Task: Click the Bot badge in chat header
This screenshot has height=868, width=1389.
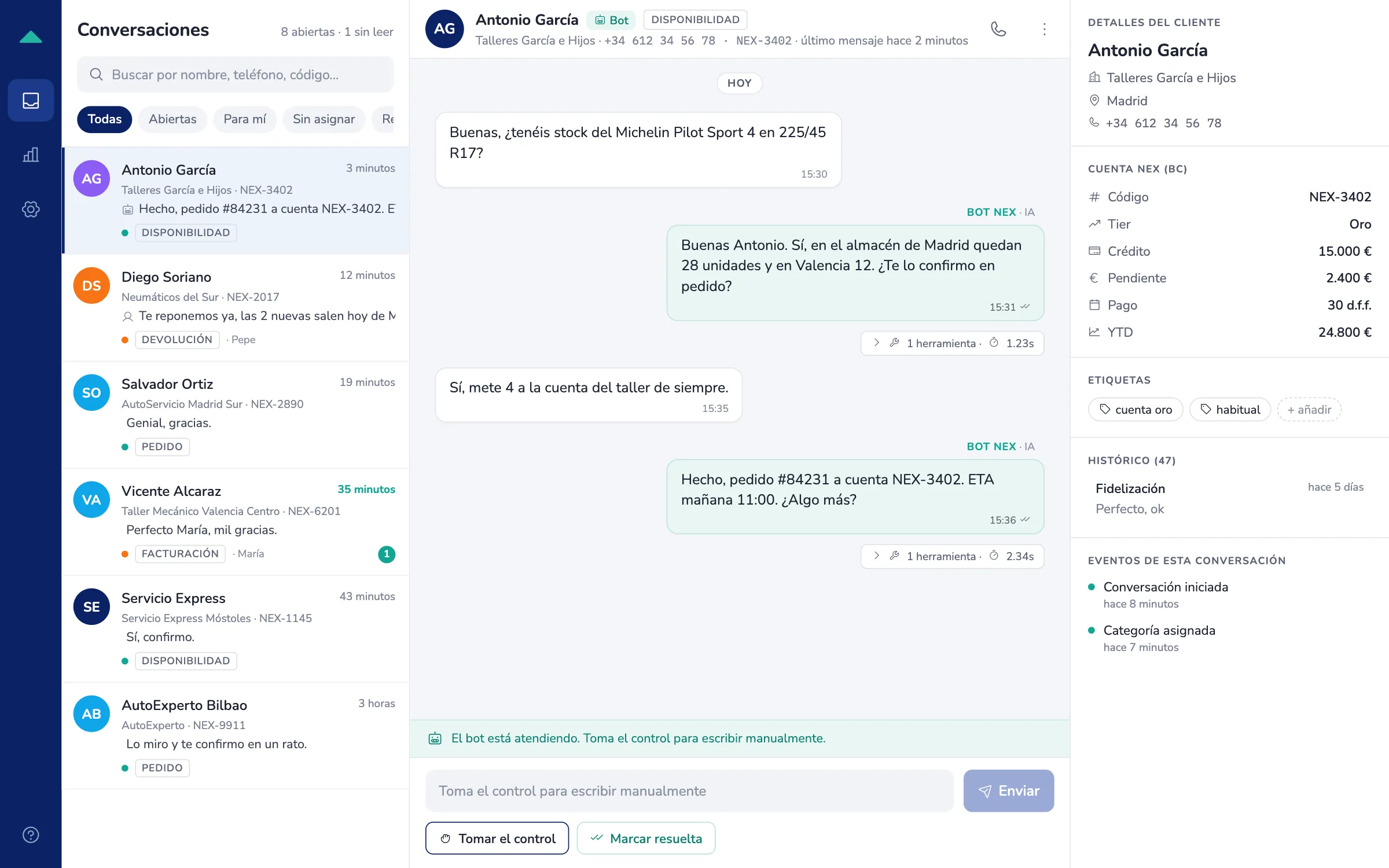Action: [x=611, y=20]
